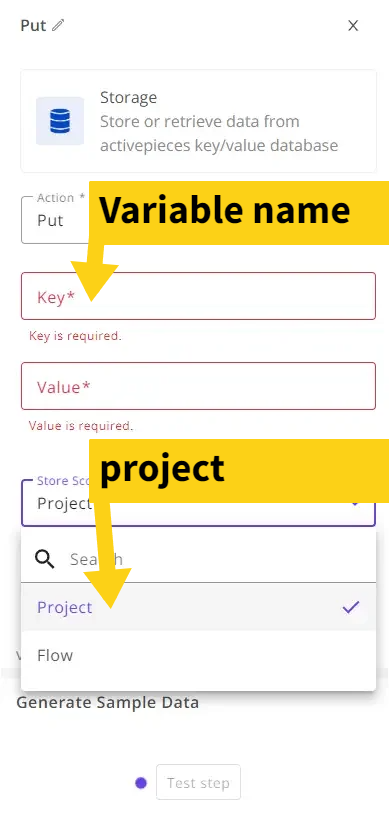Click the Store Scope dropdown arrow

354,504
